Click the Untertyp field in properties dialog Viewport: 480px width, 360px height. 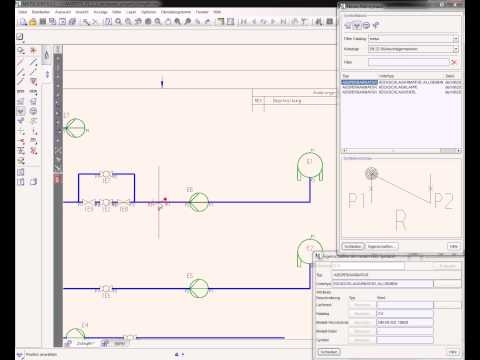tap(383, 284)
